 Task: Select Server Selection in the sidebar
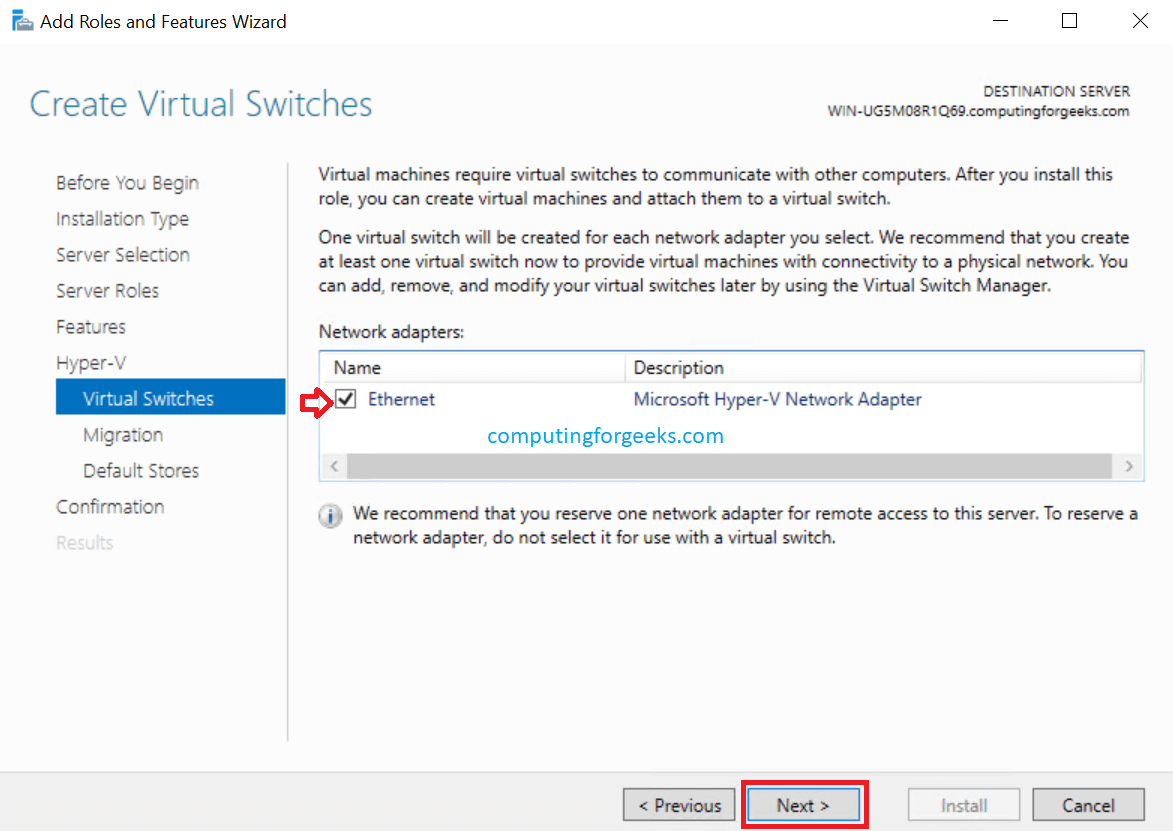pyautogui.click(x=122, y=255)
